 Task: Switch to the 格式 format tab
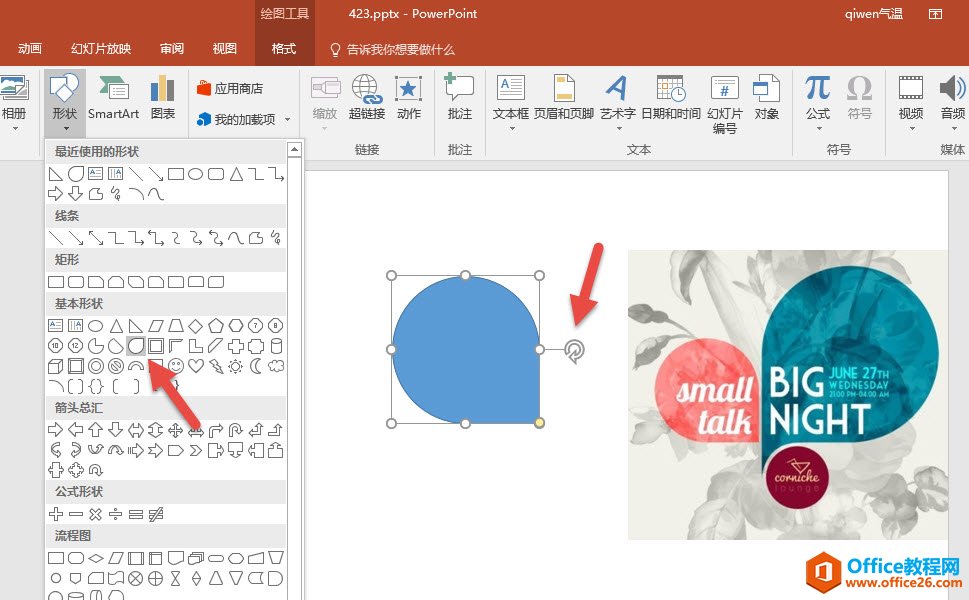click(x=283, y=49)
